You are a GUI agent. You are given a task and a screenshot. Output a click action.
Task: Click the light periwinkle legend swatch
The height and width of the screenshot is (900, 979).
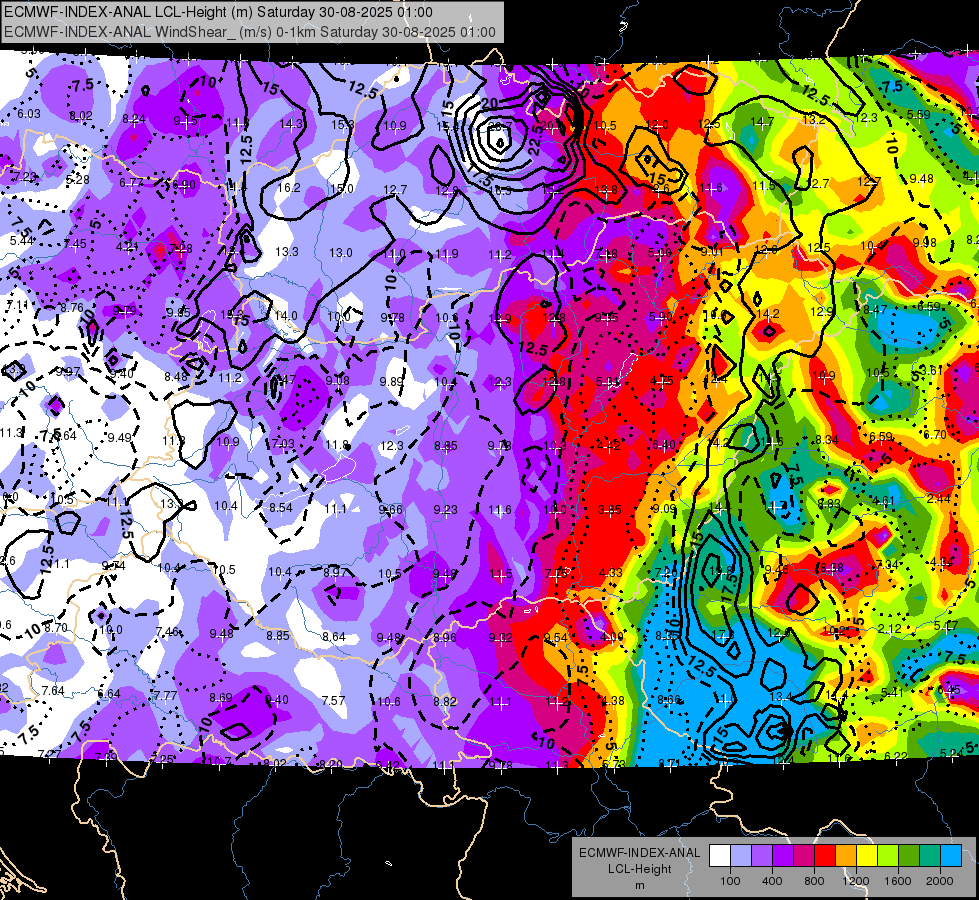click(x=741, y=856)
